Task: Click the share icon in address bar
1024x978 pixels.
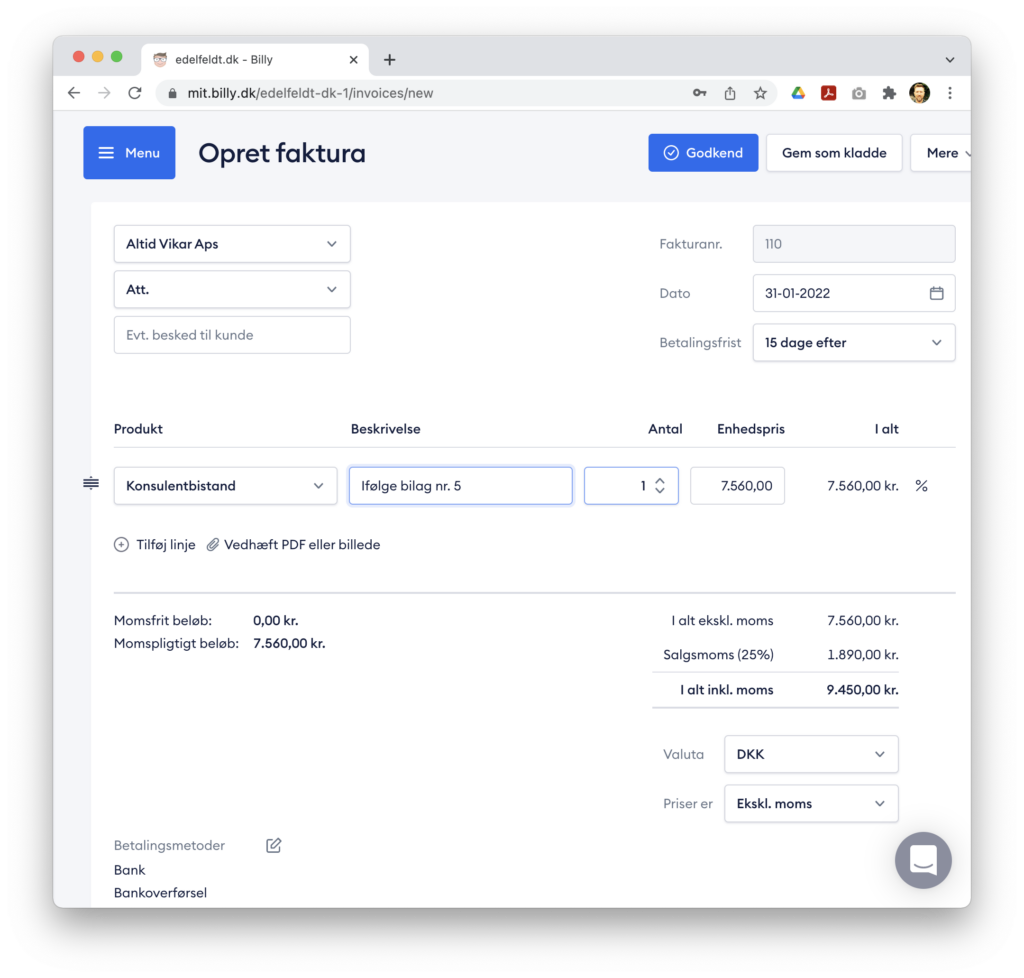Action: [x=730, y=93]
